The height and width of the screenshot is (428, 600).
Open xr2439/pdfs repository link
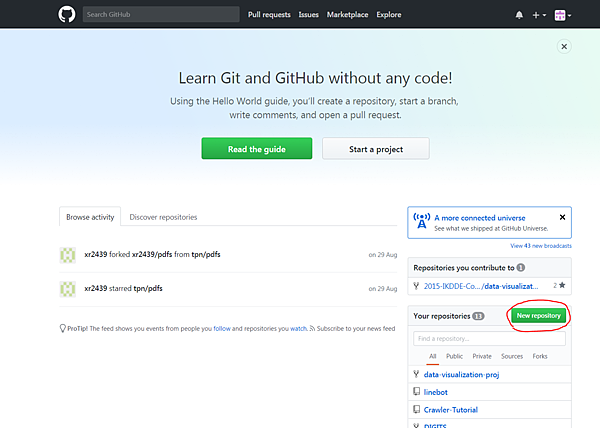152,254
